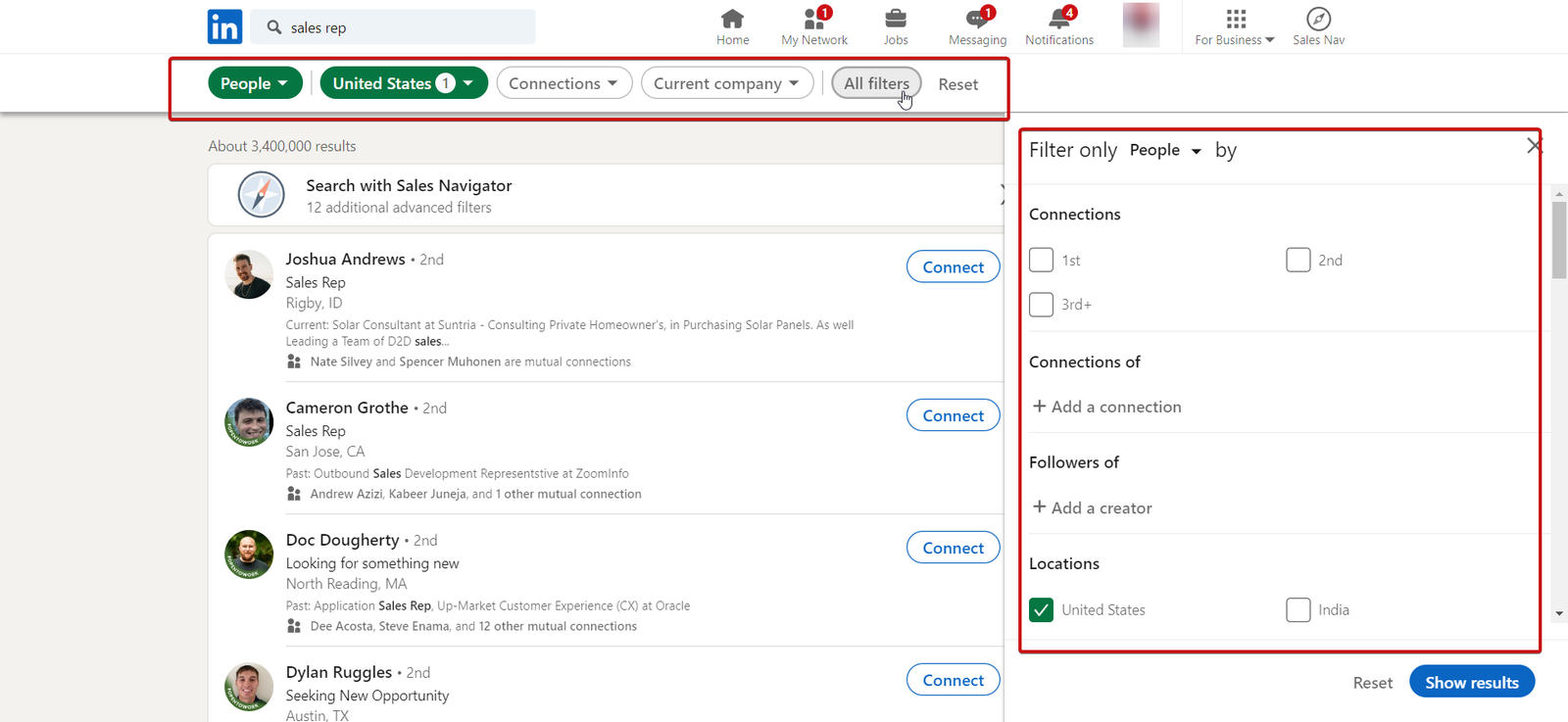Expand the Current company dropdown
Image resolution: width=1568 pixels, height=722 pixels.
coord(727,83)
